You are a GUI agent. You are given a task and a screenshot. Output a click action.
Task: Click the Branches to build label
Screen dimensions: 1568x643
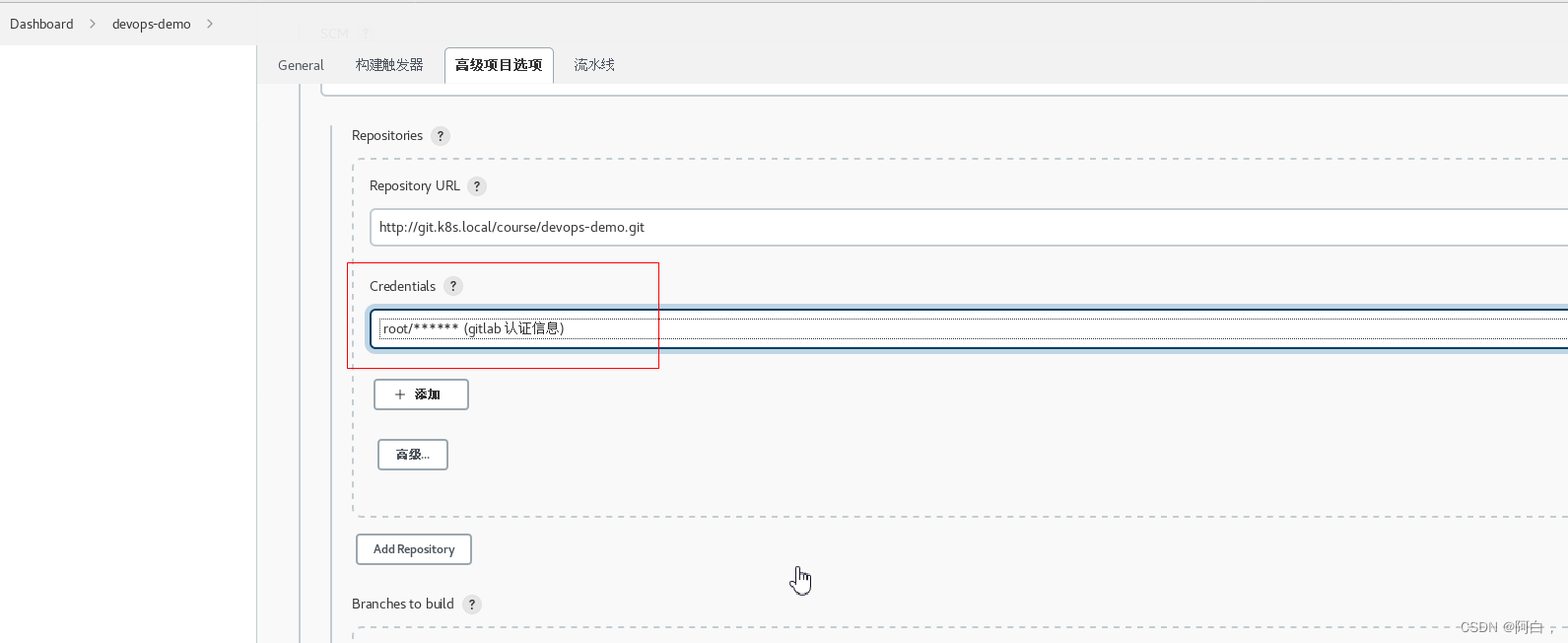403,604
